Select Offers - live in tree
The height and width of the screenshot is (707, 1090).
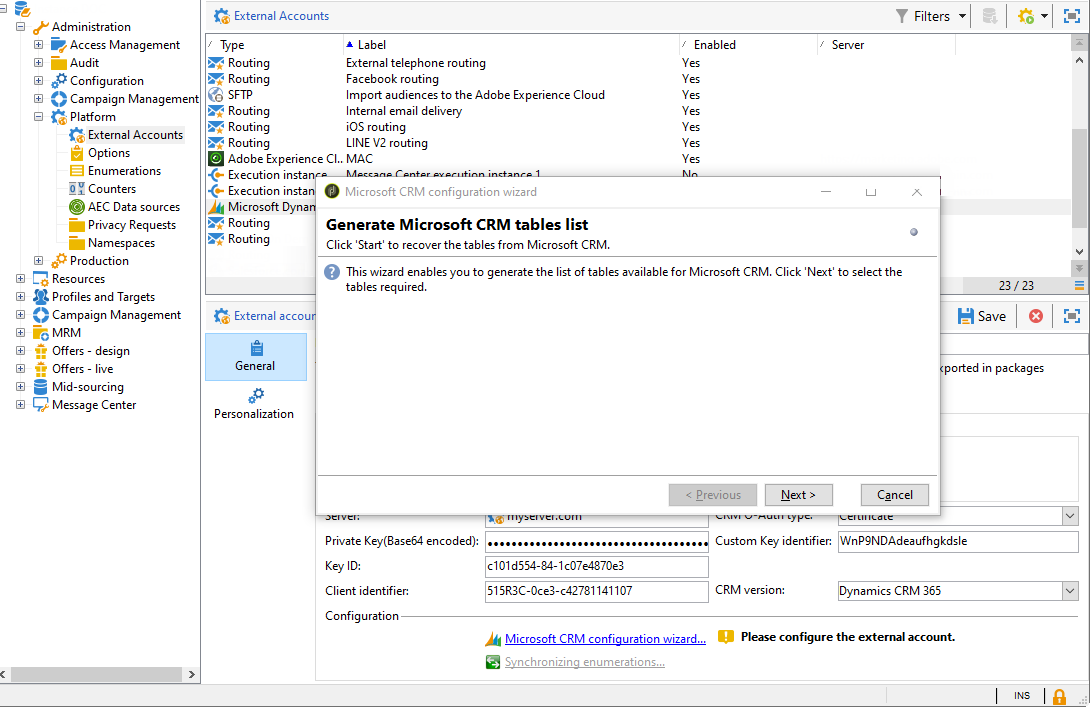pos(82,369)
